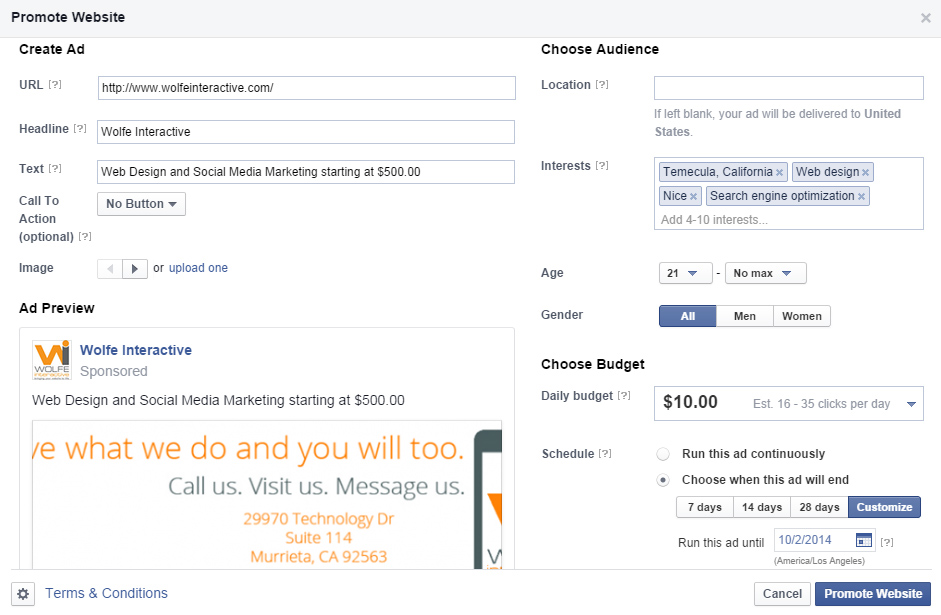
Task: Open the Call To Action help tooltip
Action: (x=85, y=236)
